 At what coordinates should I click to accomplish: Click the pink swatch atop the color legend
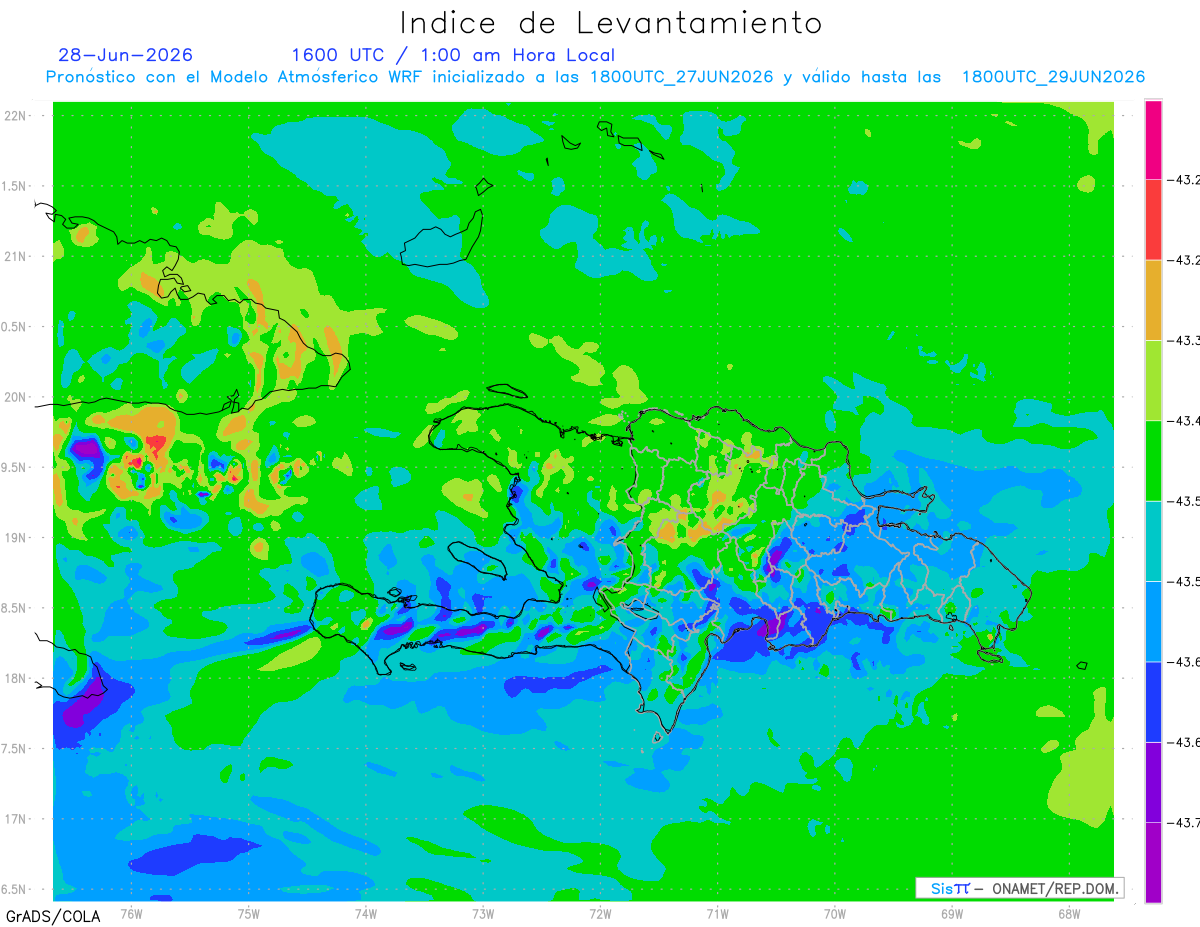[1153, 140]
